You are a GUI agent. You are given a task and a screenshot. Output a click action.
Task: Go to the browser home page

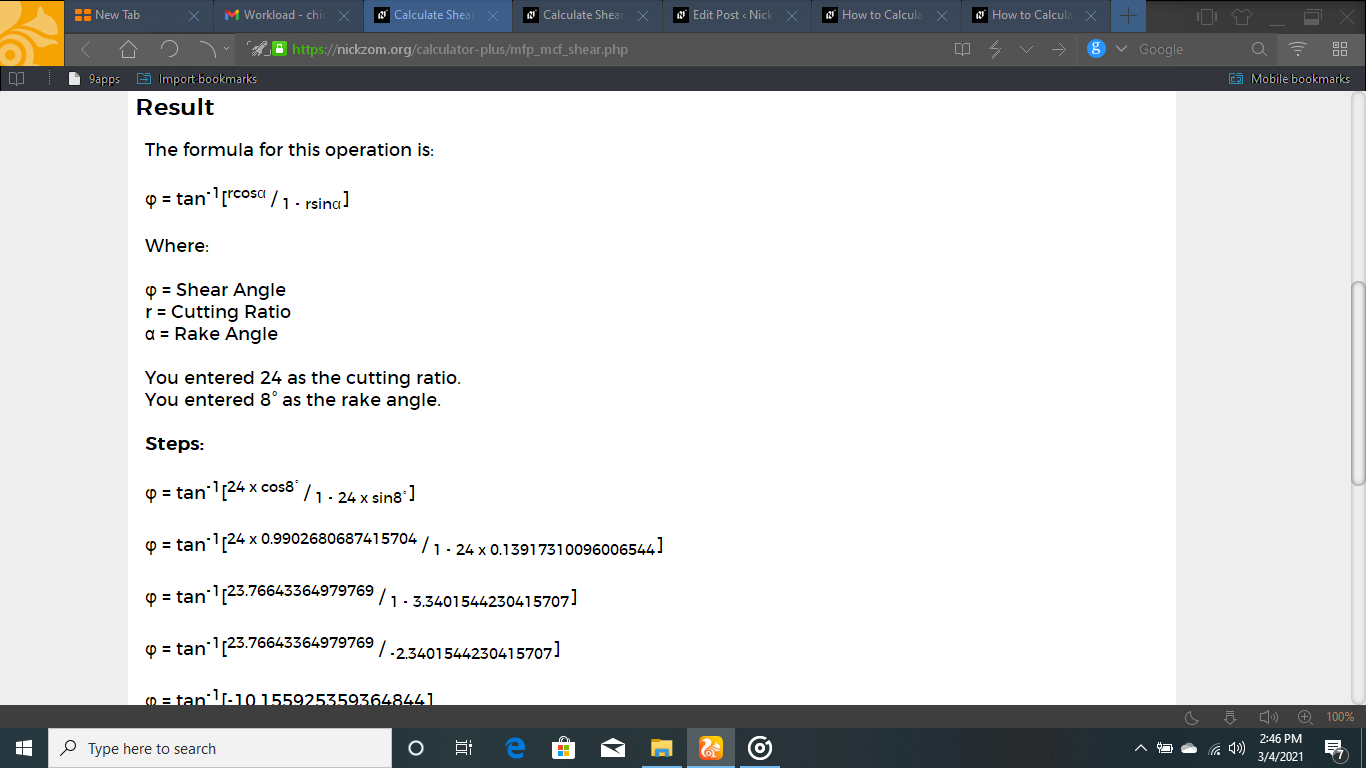tap(128, 49)
